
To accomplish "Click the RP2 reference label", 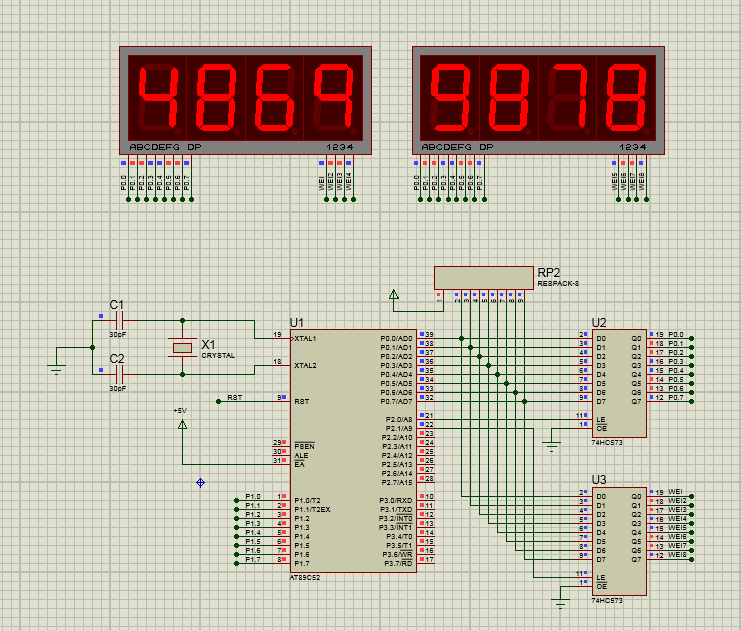I will click(548, 273).
